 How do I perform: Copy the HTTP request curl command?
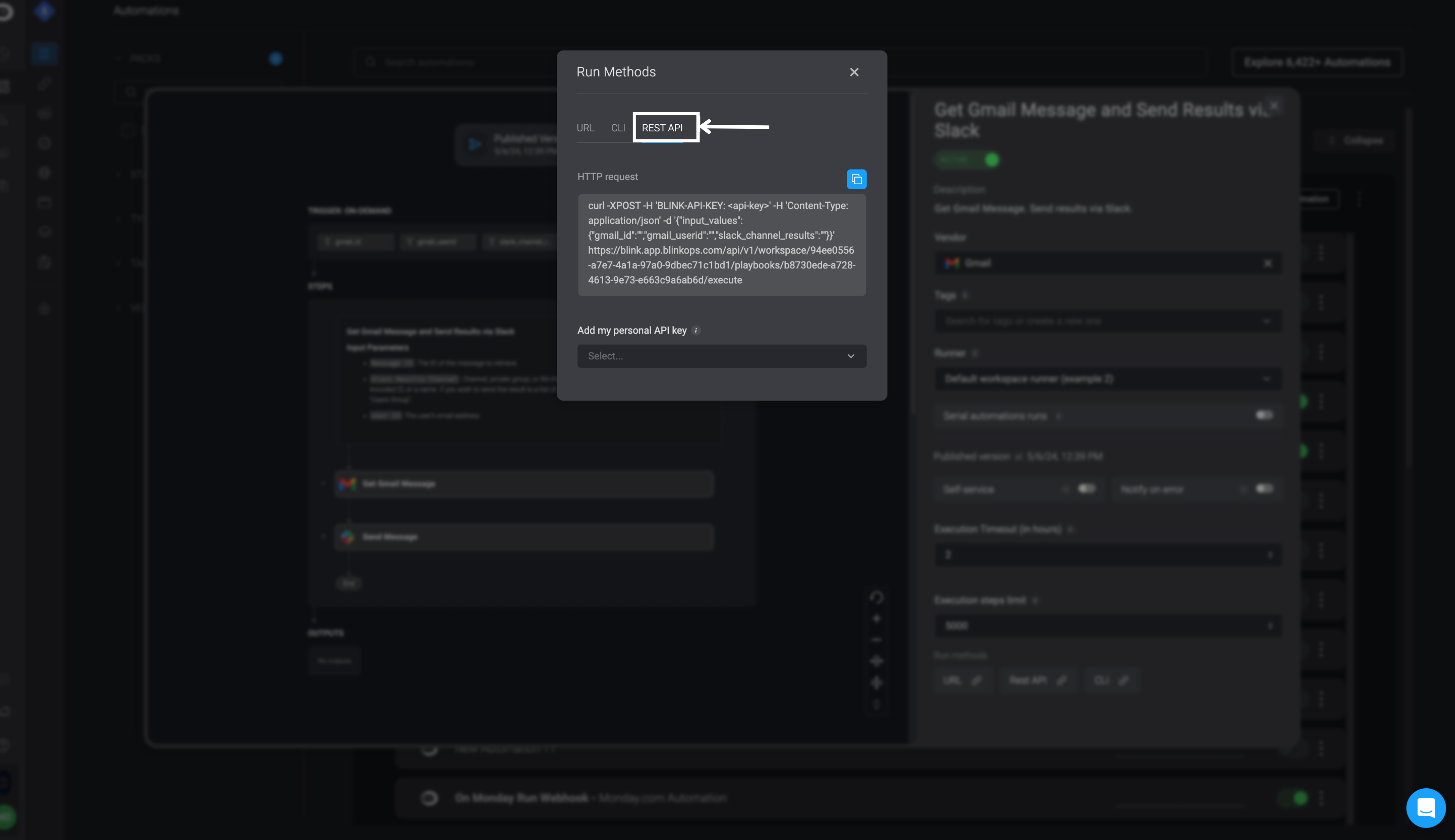[856, 179]
